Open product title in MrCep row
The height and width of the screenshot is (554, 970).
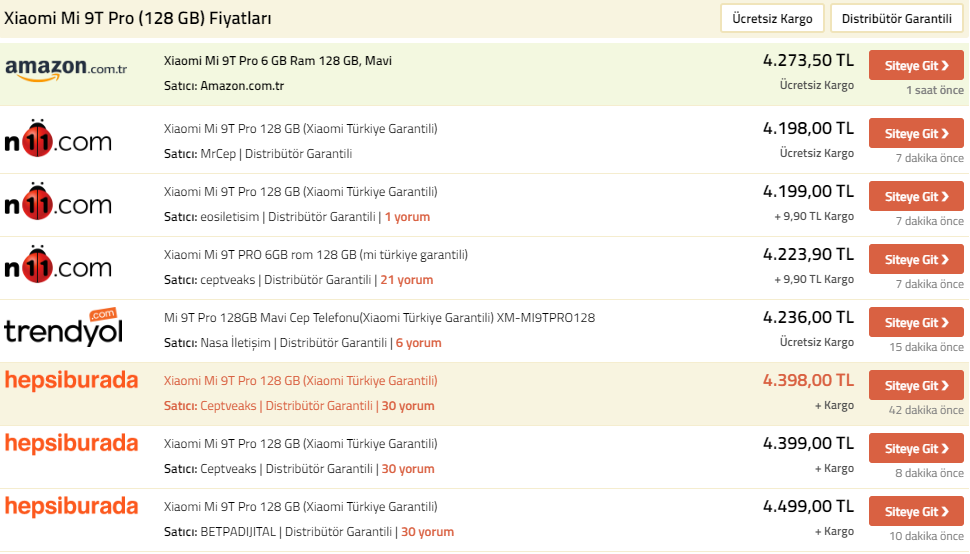[301, 129]
